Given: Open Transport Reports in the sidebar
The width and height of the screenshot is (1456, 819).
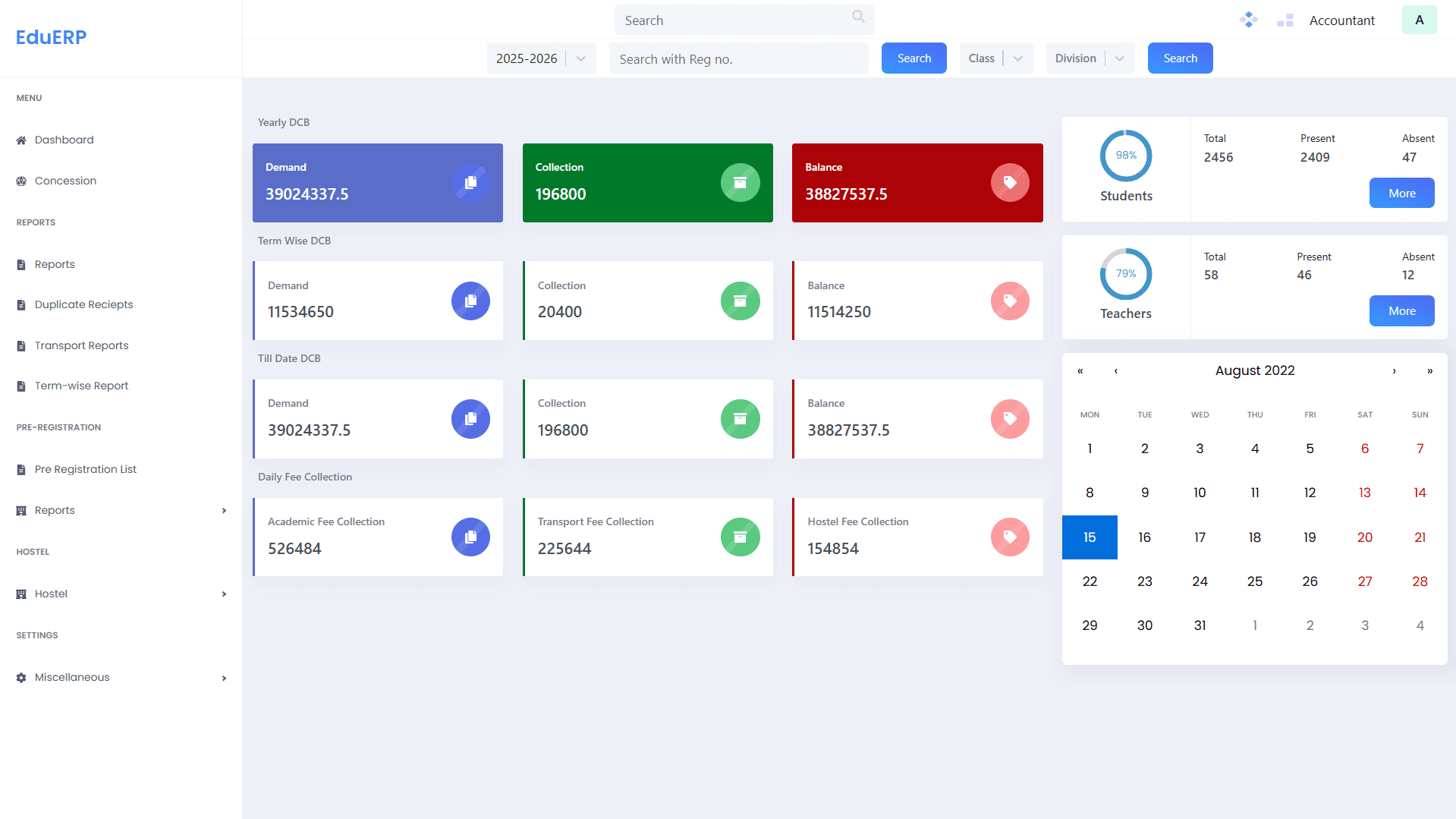Looking at the screenshot, I should pos(81,345).
